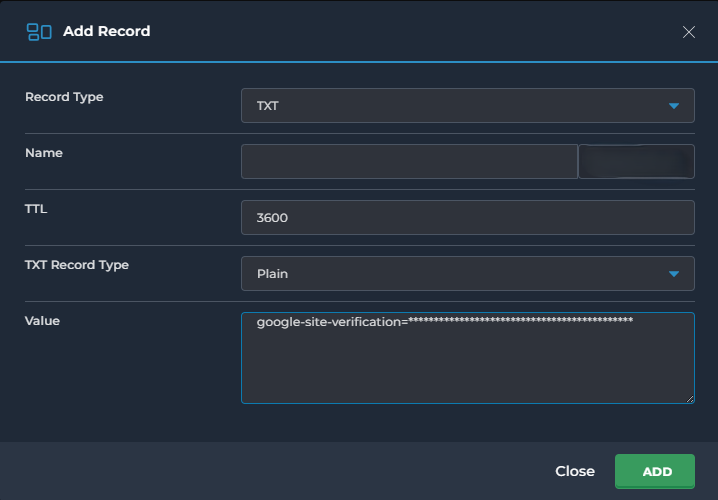This screenshot has height=500, width=718.
Task: Click the TTL label
Action: coord(36,209)
